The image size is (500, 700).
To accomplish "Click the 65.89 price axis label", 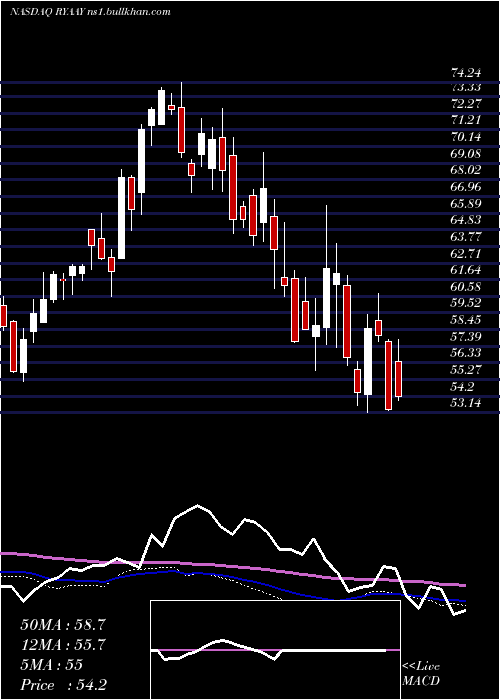I will (466, 204).
